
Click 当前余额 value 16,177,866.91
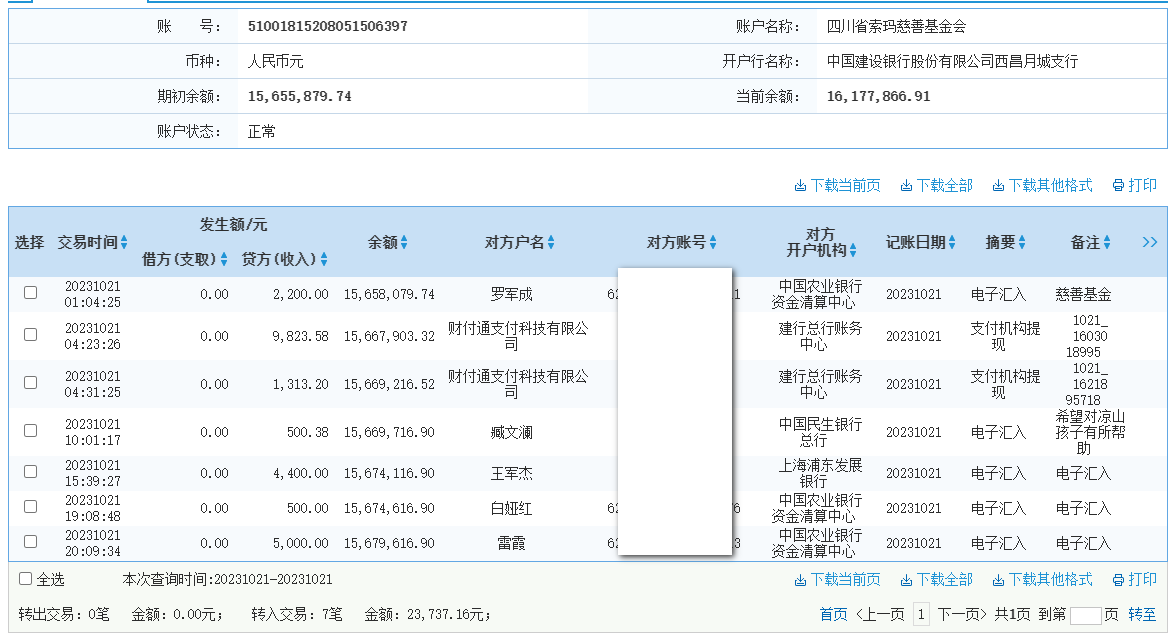878,96
